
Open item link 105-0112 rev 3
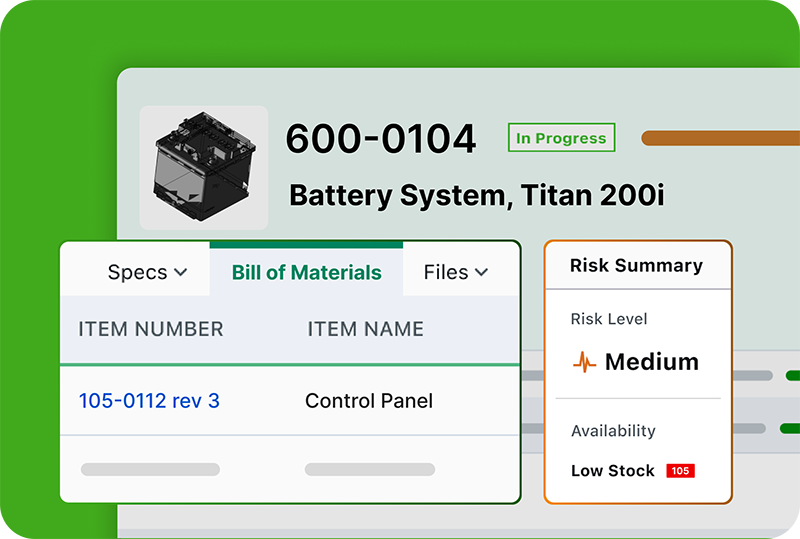149,401
